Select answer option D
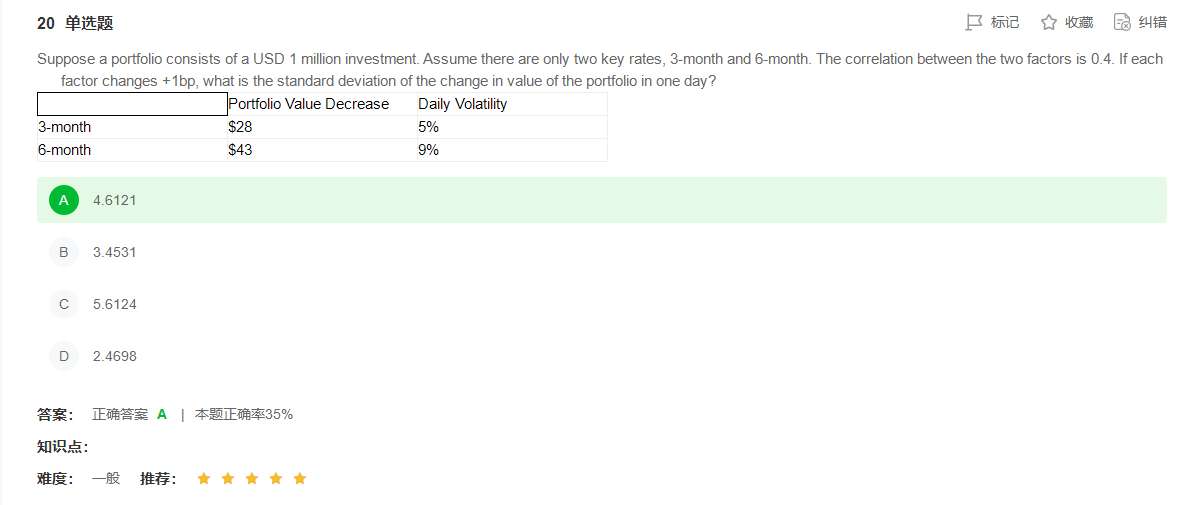 [x=64, y=356]
